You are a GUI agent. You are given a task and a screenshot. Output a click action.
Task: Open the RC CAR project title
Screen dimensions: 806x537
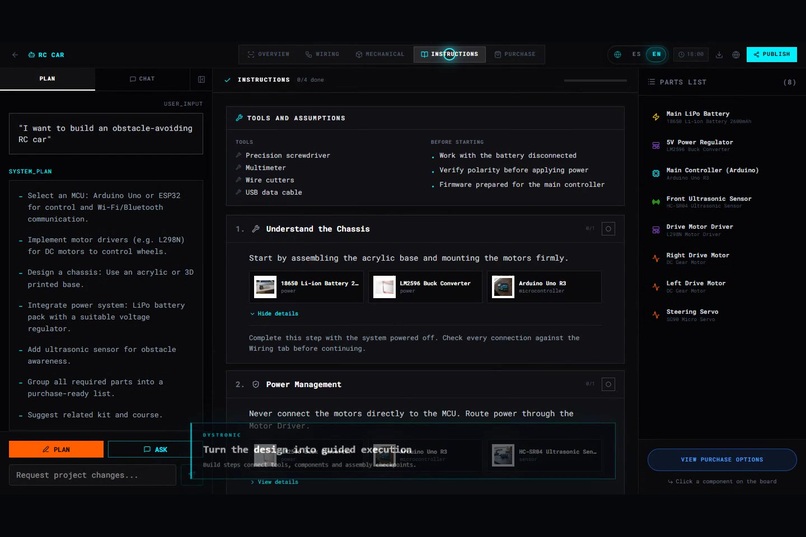46,54
